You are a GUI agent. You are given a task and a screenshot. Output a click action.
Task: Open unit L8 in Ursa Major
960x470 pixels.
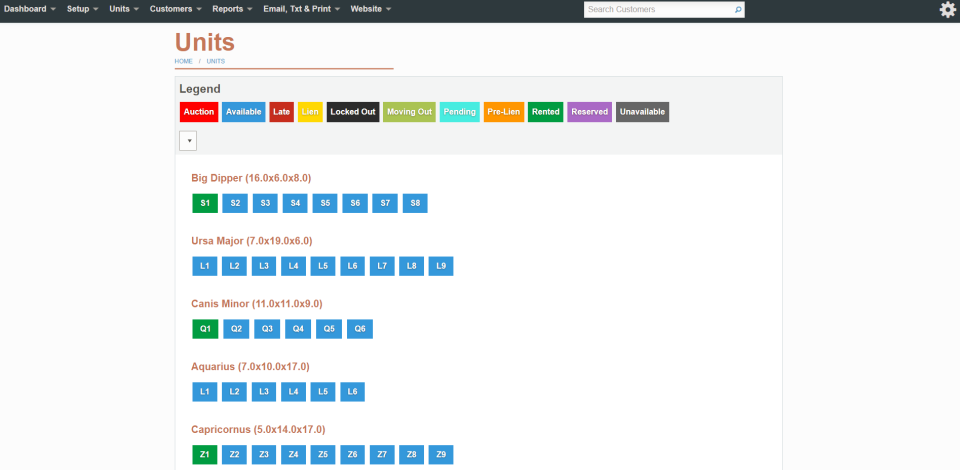pyautogui.click(x=411, y=266)
